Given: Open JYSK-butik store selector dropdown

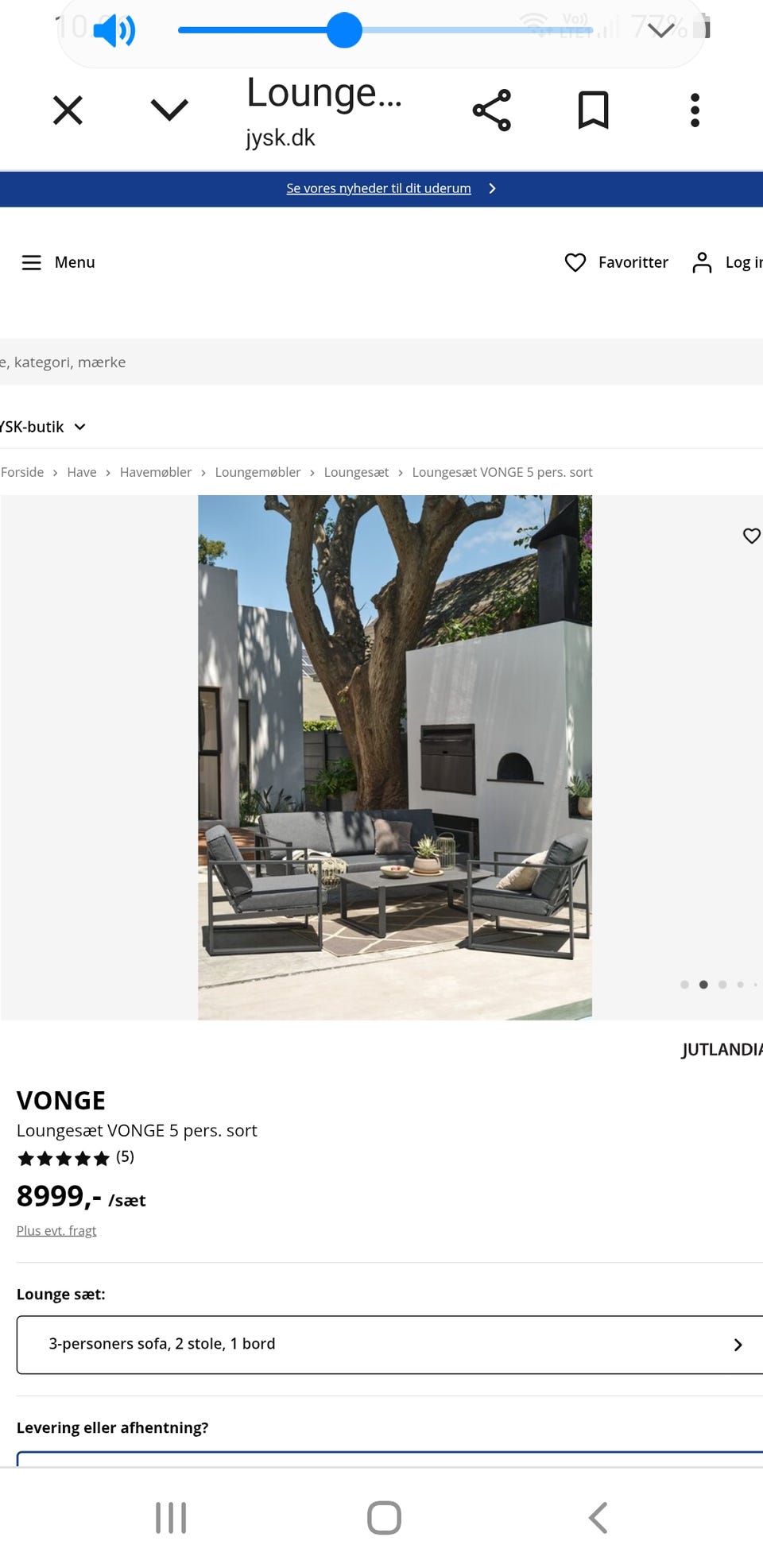Looking at the screenshot, I should 43,427.
